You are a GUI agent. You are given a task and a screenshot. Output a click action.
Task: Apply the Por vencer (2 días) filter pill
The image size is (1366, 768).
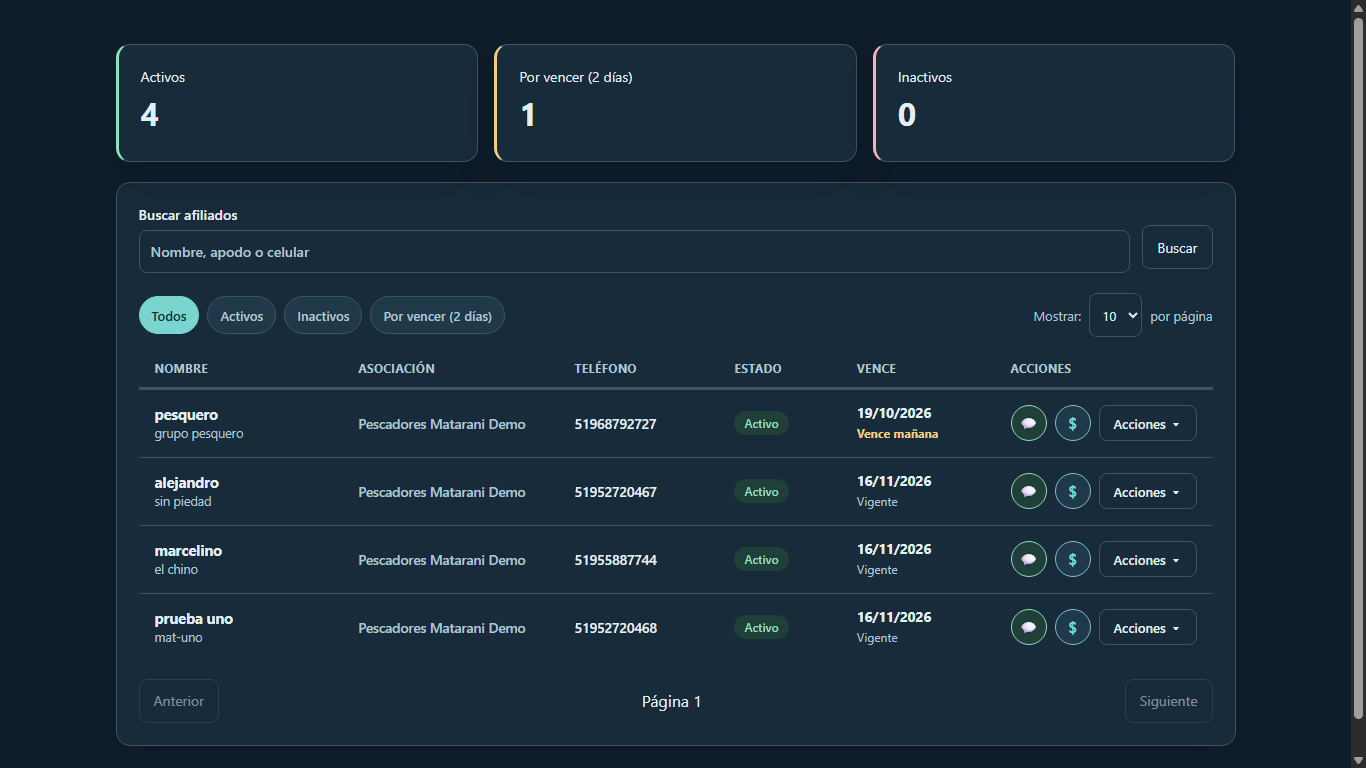coord(438,315)
